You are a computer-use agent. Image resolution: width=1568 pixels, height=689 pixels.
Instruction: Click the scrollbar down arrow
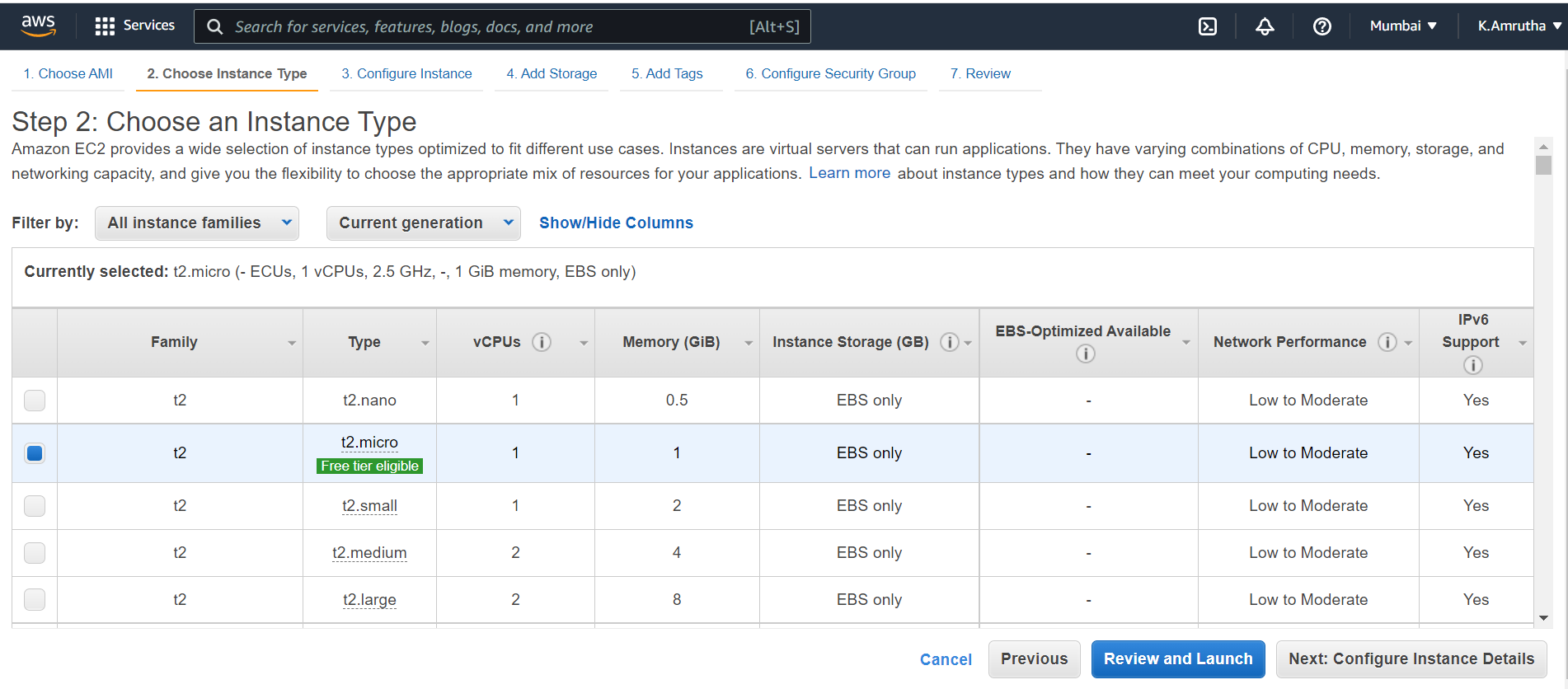click(1543, 618)
